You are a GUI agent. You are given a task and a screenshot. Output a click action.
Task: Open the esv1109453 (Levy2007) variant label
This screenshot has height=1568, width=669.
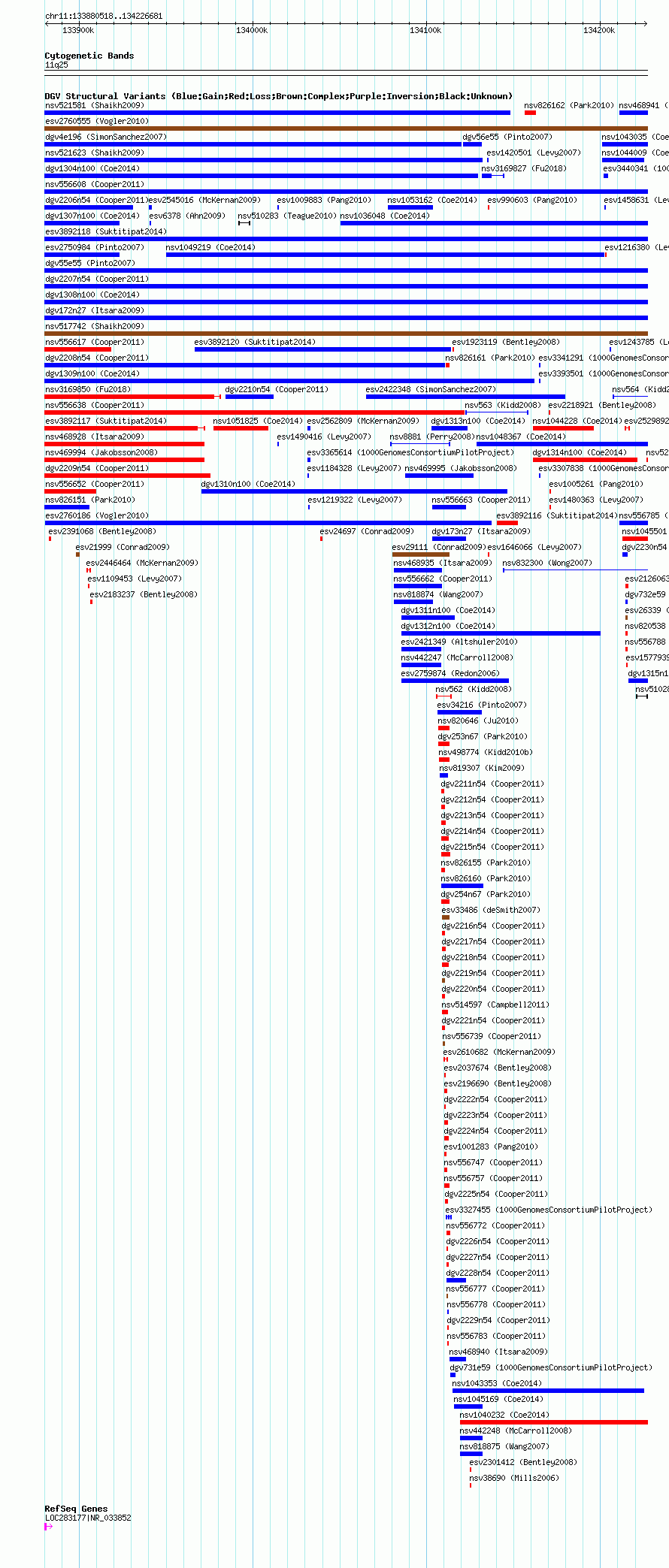point(135,579)
